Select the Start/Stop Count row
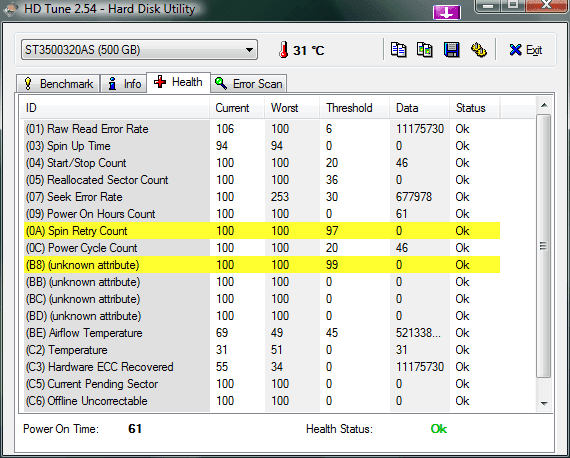 point(262,163)
